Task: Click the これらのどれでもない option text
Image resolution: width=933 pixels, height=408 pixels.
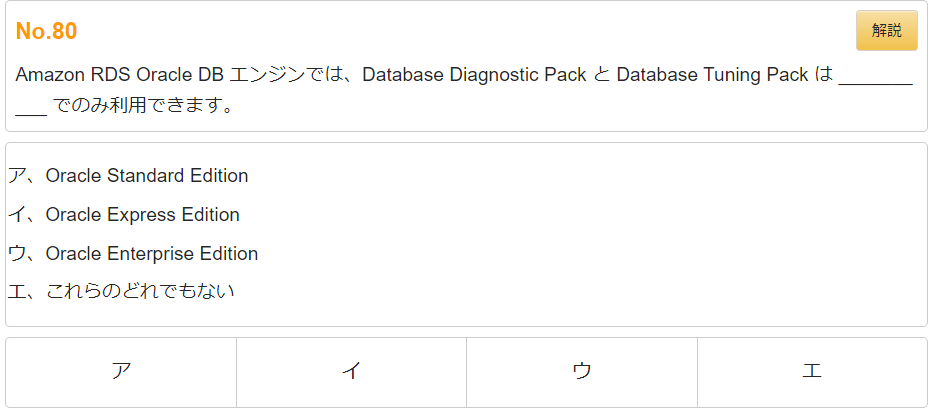Action: 140,291
